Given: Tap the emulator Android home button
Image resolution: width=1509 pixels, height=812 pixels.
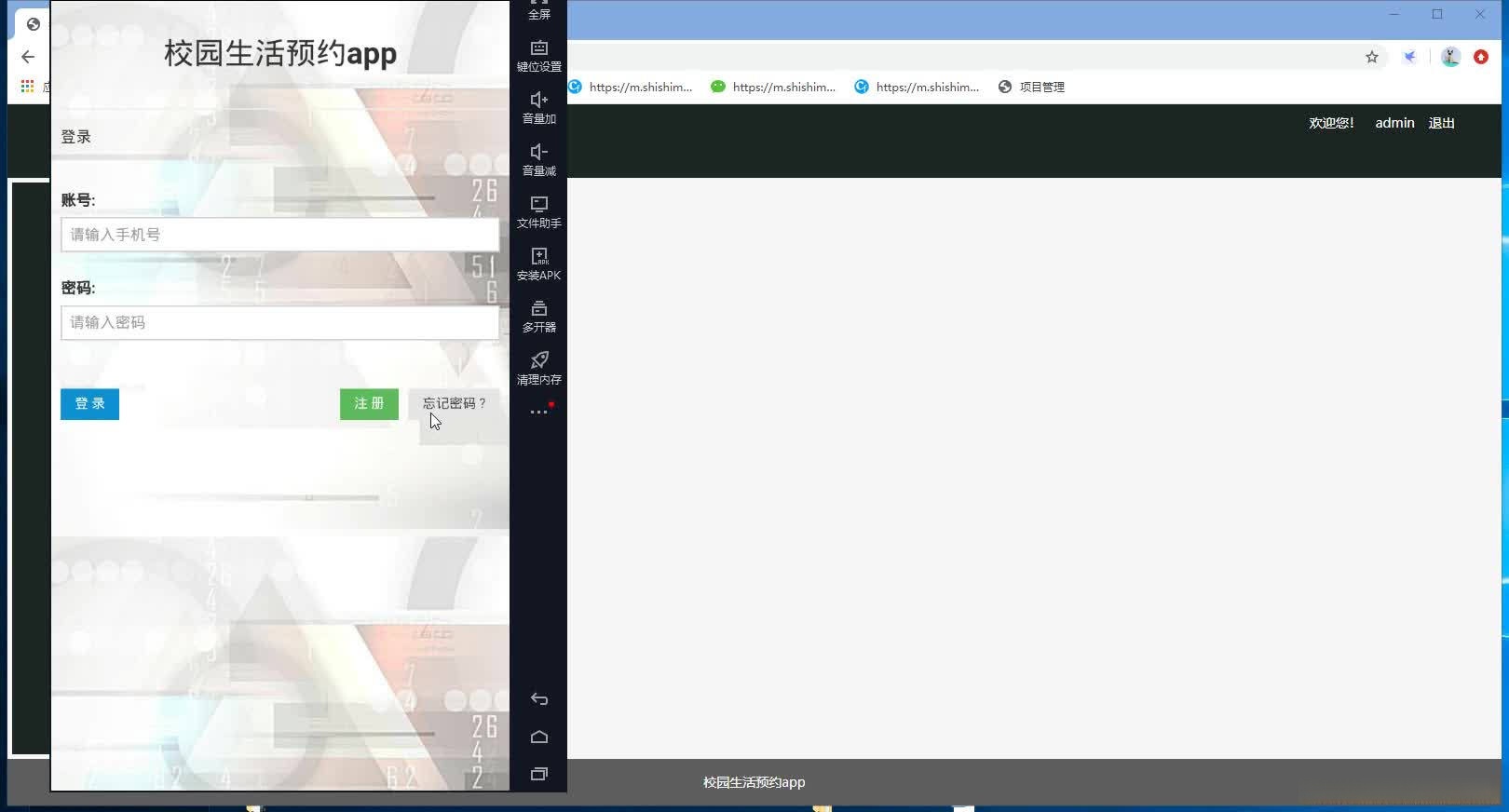Looking at the screenshot, I should click(539, 737).
